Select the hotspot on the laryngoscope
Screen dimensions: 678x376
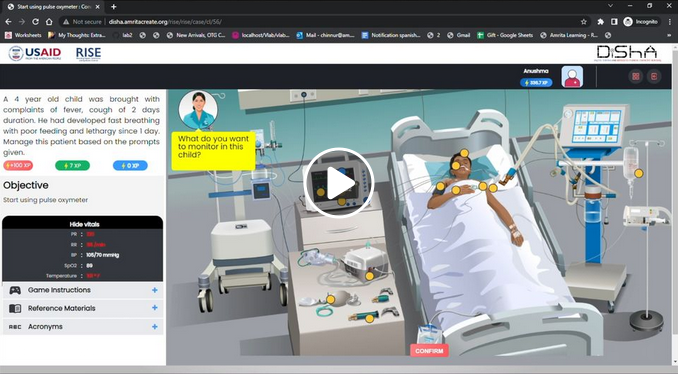[x=369, y=319]
